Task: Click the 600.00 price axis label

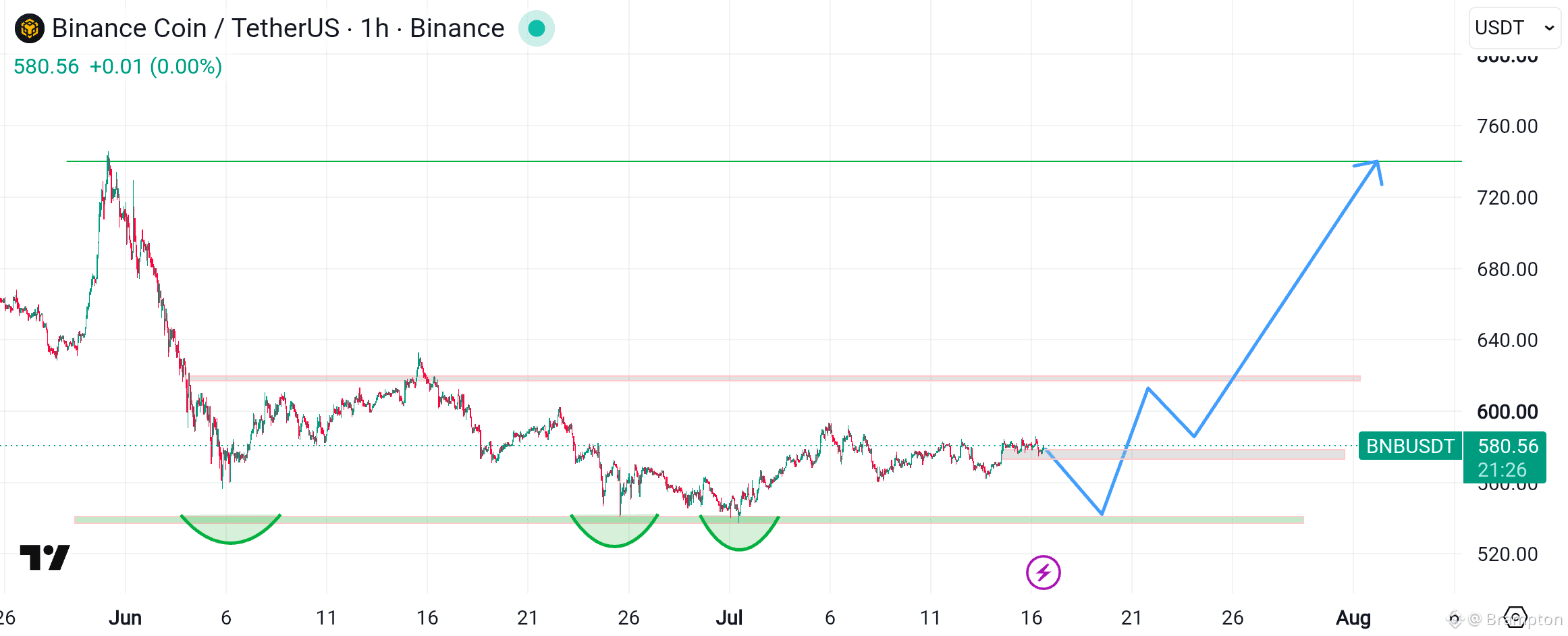Action: 1507,412
